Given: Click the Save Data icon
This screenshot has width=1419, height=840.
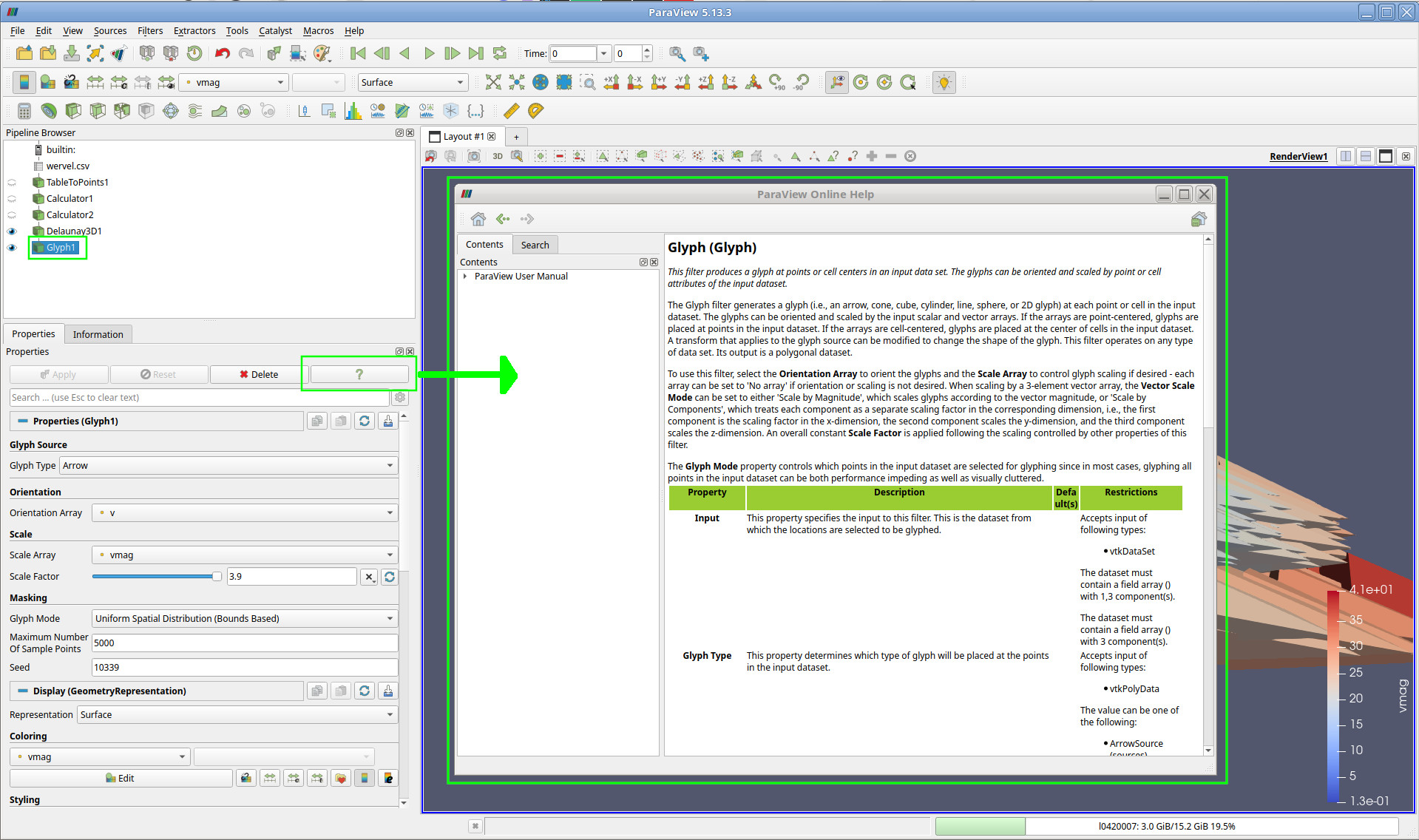Looking at the screenshot, I should pyautogui.click(x=72, y=53).
